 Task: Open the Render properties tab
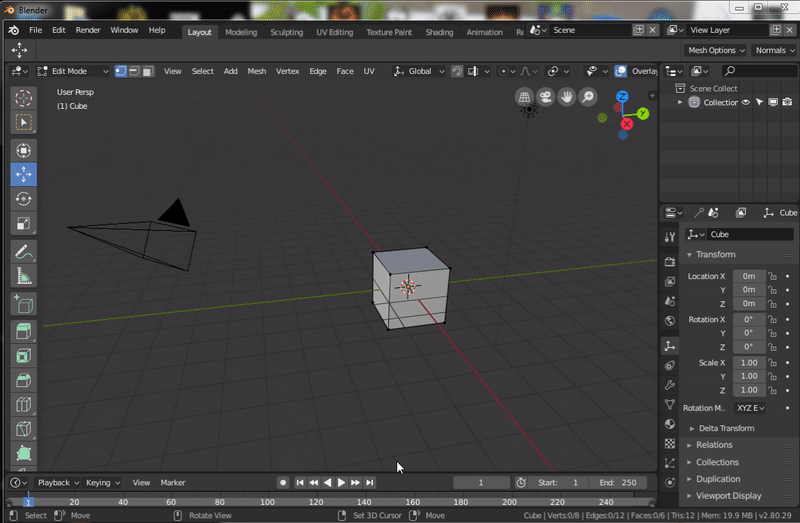[x=670, y=262]
